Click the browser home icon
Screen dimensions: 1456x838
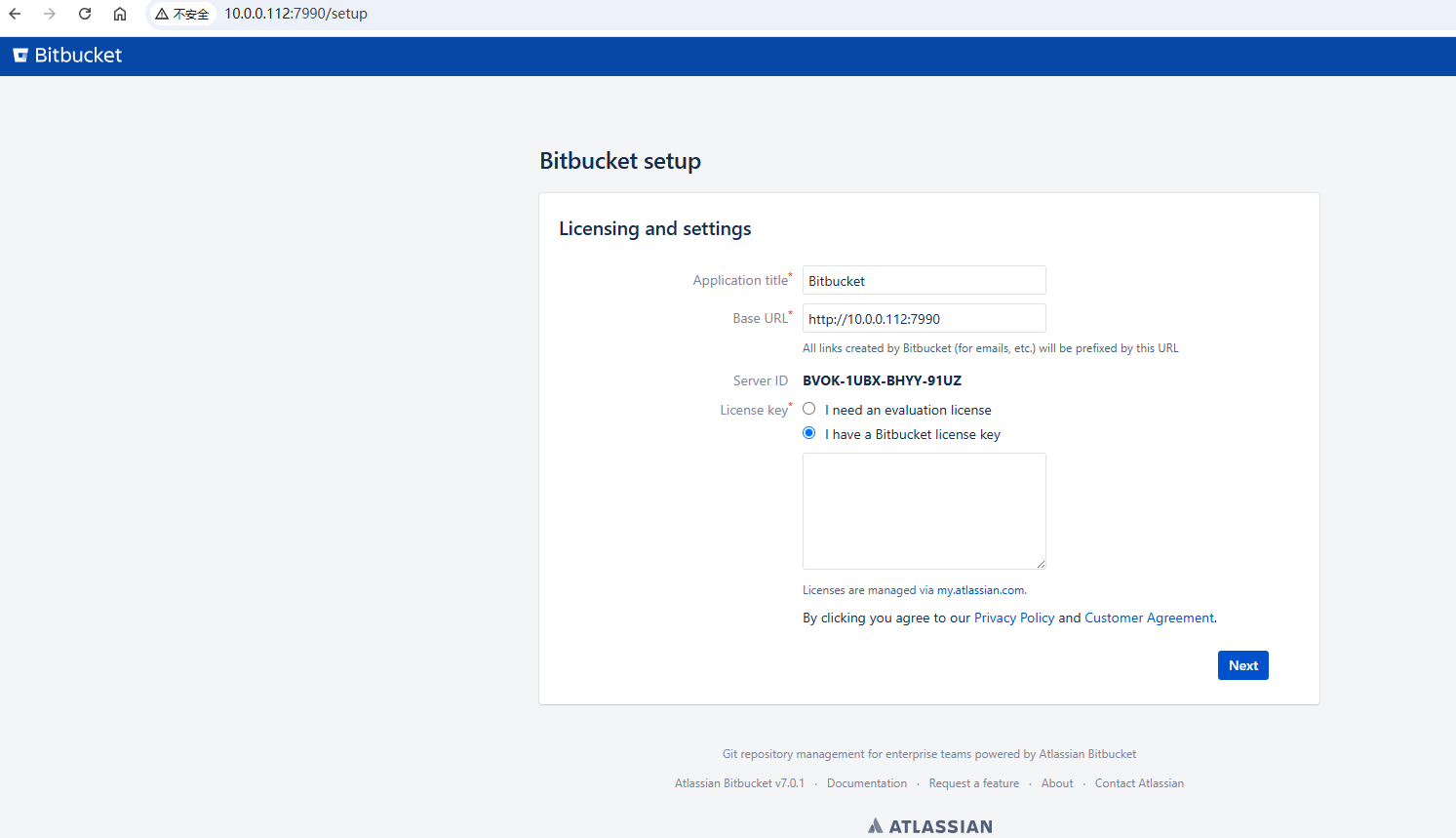[120, 14]
